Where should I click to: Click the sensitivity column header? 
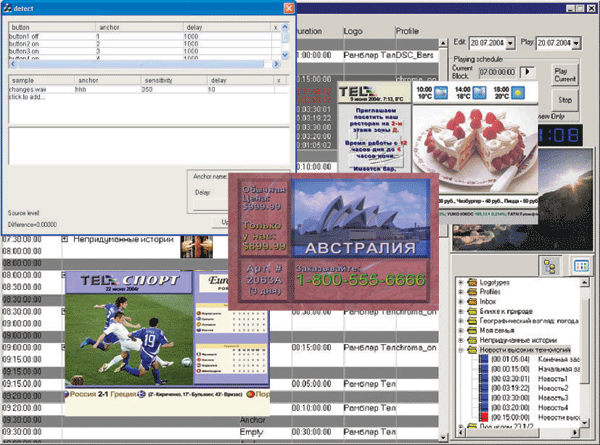[x=174, y=80]
